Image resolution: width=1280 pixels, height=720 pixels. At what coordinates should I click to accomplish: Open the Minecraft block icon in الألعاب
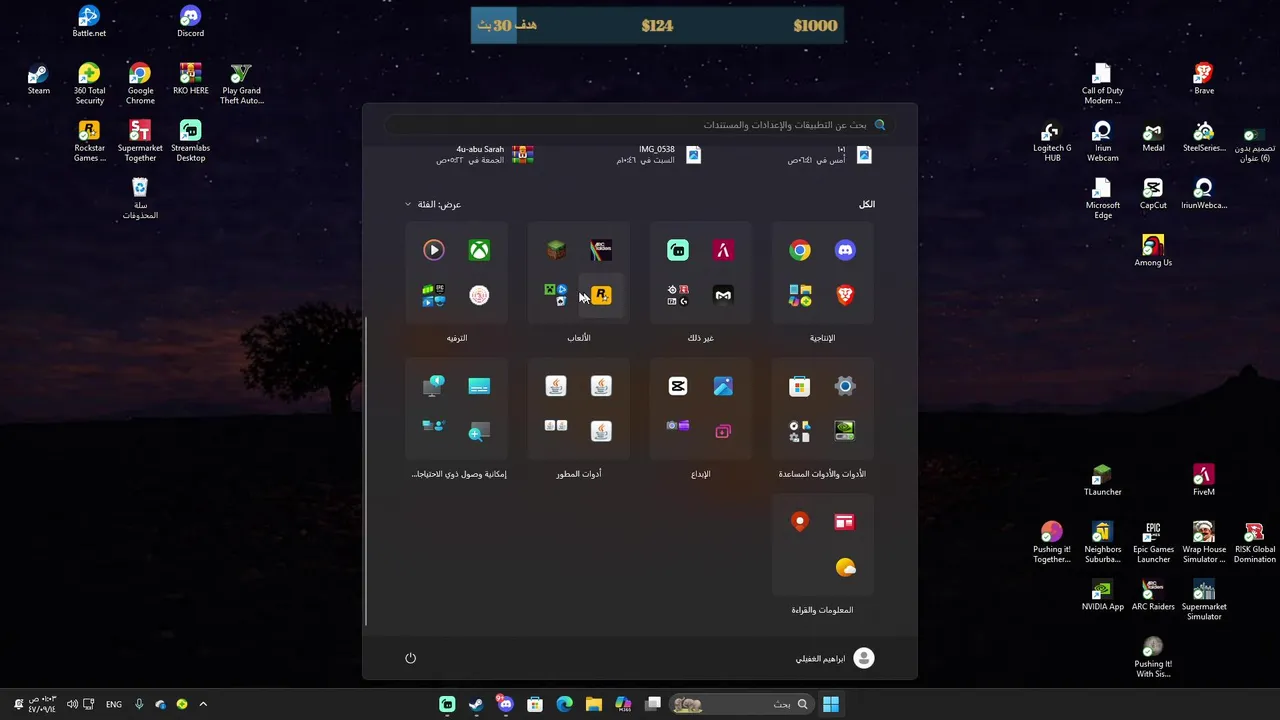(x=556, y=250)
